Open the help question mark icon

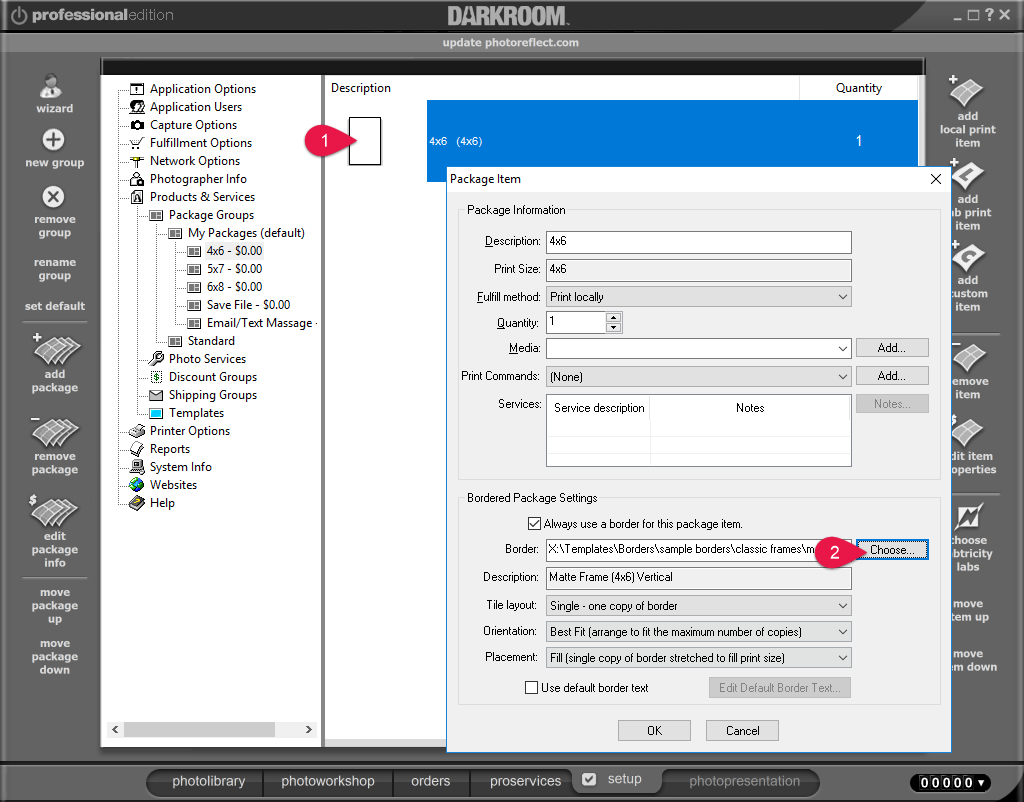coord(989,14)
